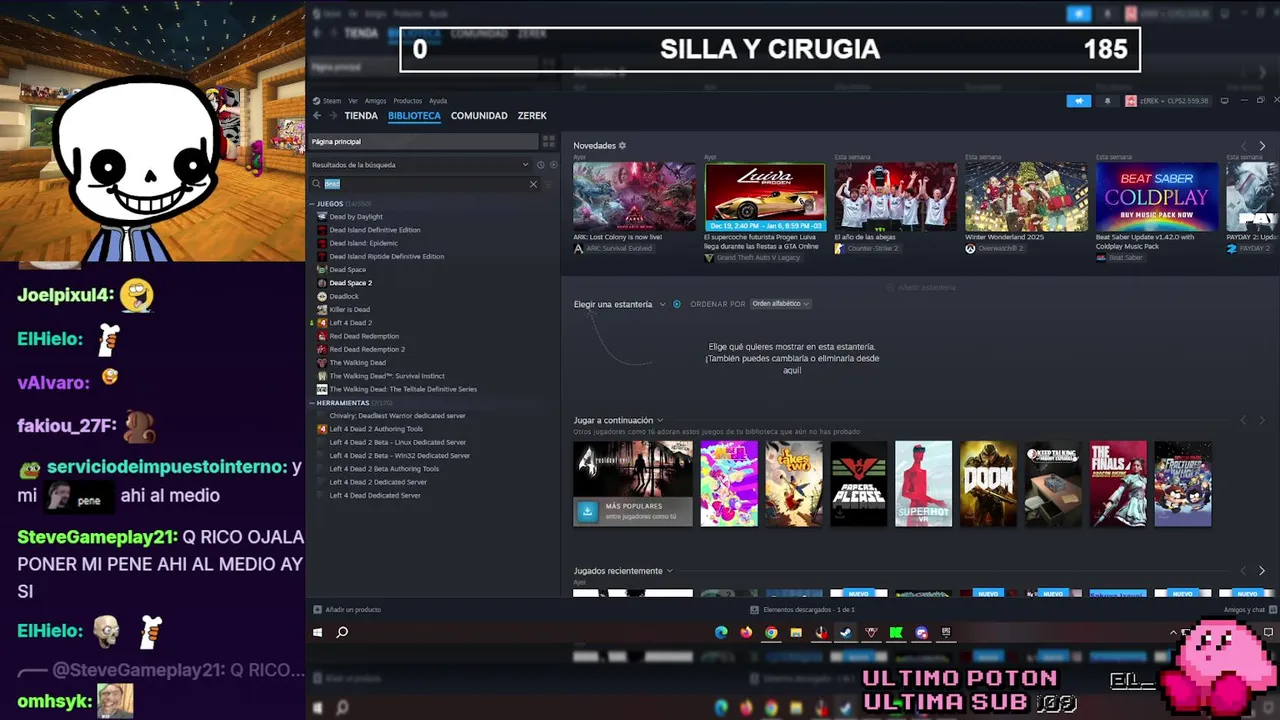This screenshot has height=720, width=1280.
Task: Open Winter Wonderland 2025 news thumbnail
Action: (1026, 197)
